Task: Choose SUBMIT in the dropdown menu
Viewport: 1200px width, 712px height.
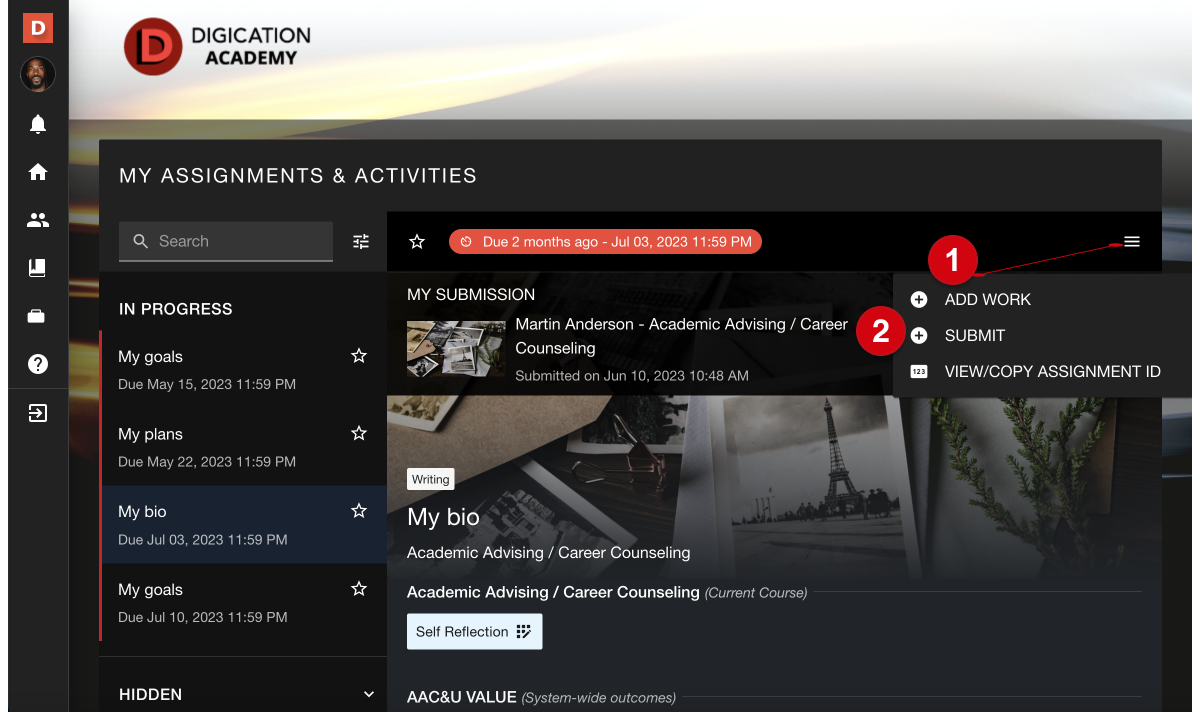Action: (974, 335)
